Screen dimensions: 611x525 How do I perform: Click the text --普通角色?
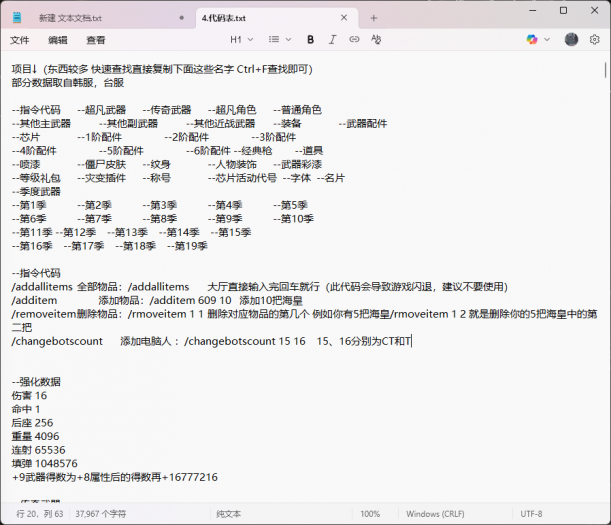pyautogui.click(x=297, y=110)
